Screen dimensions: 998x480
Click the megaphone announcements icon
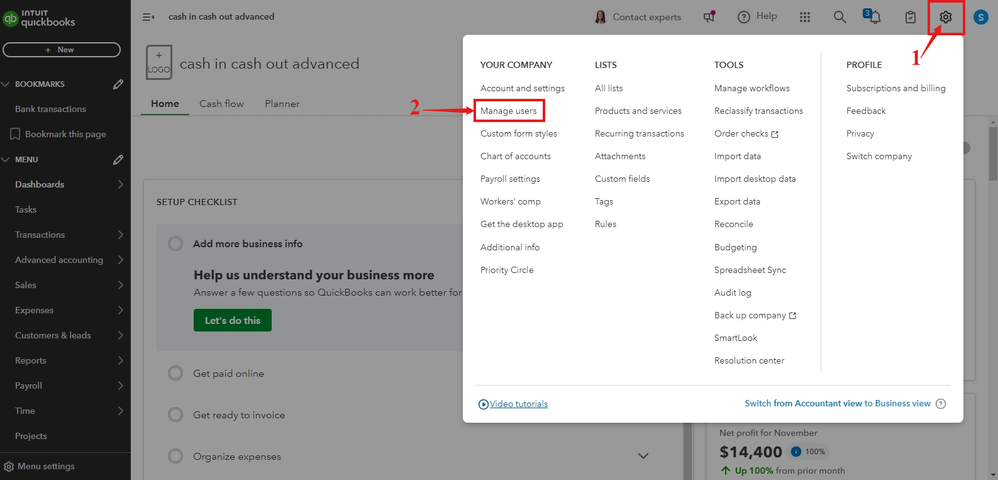click(709, 17)
